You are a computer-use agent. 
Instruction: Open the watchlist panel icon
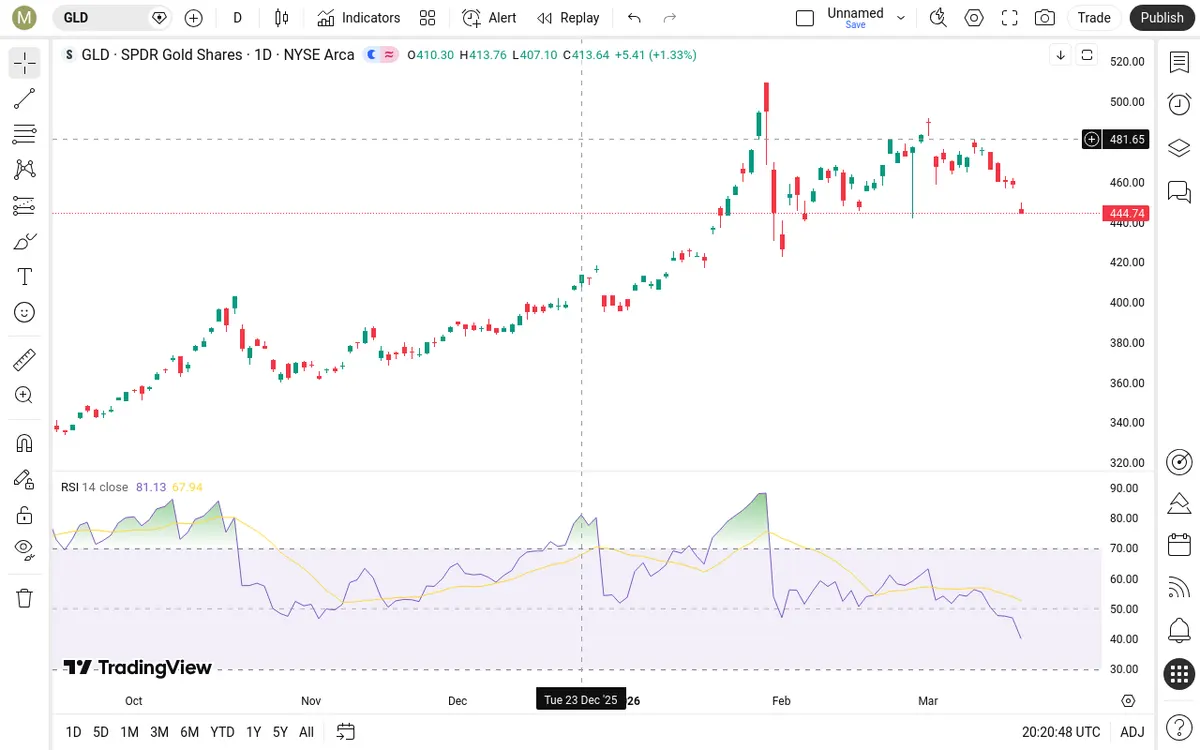1179,63
